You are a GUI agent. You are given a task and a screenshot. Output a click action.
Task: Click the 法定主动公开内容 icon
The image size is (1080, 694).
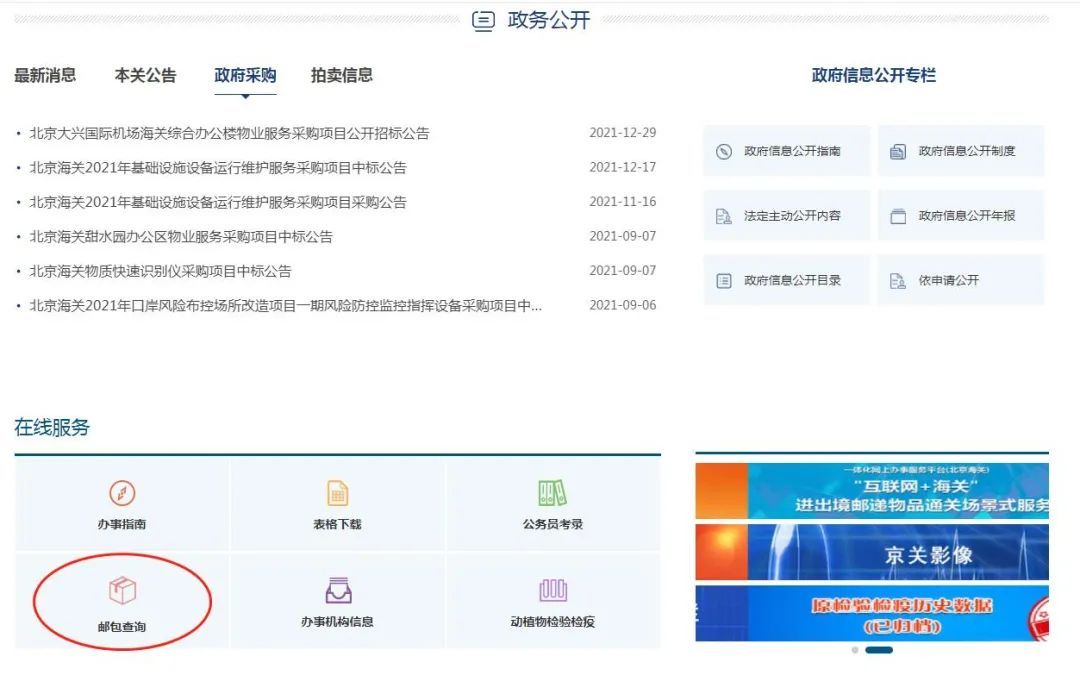click(724, 216)
